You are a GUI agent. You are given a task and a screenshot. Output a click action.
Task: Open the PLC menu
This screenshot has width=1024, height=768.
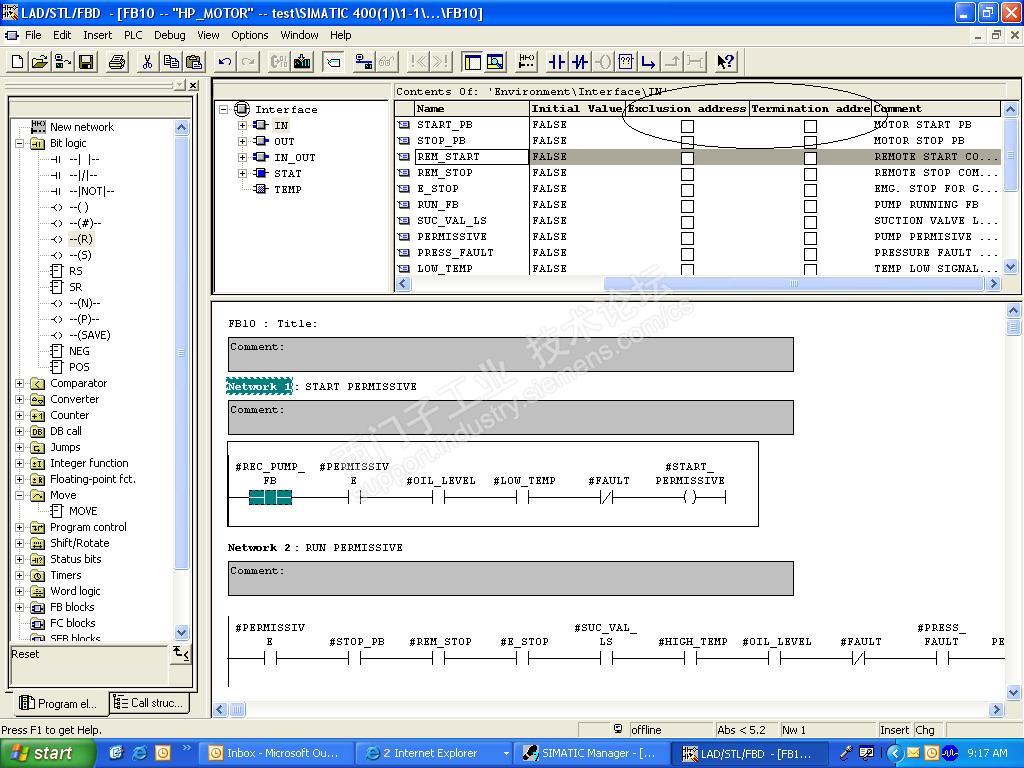tap(133, 35)
